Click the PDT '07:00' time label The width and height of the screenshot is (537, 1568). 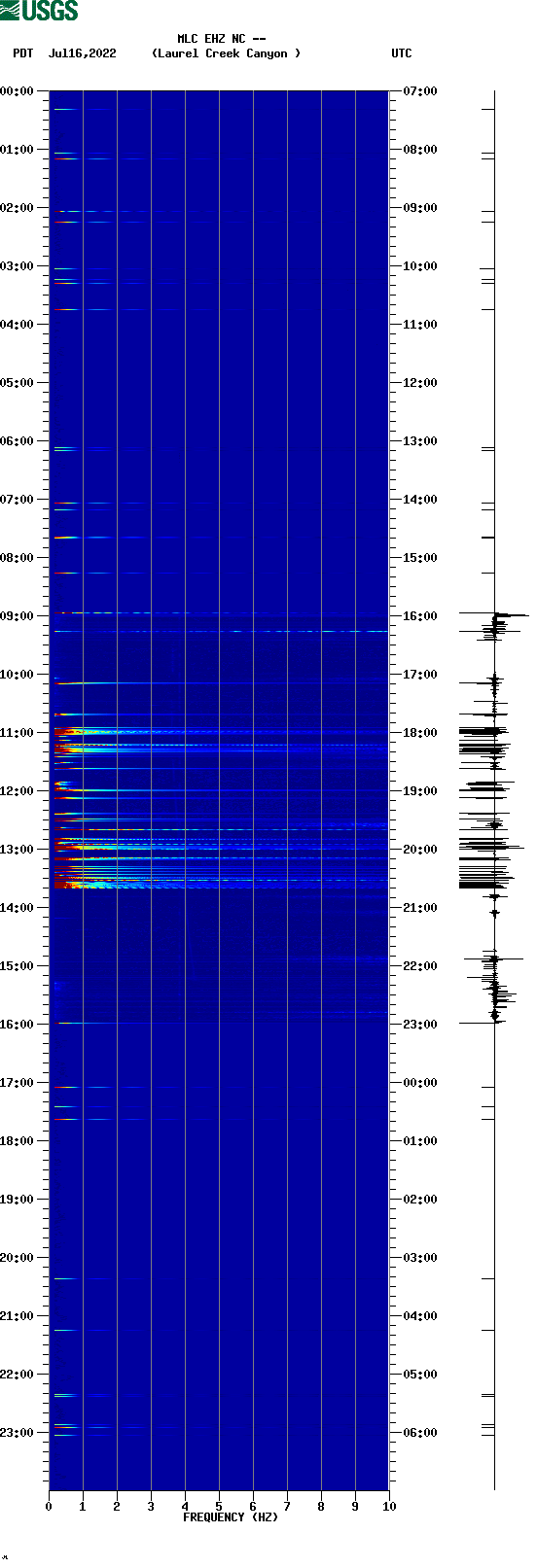point(18,500)
